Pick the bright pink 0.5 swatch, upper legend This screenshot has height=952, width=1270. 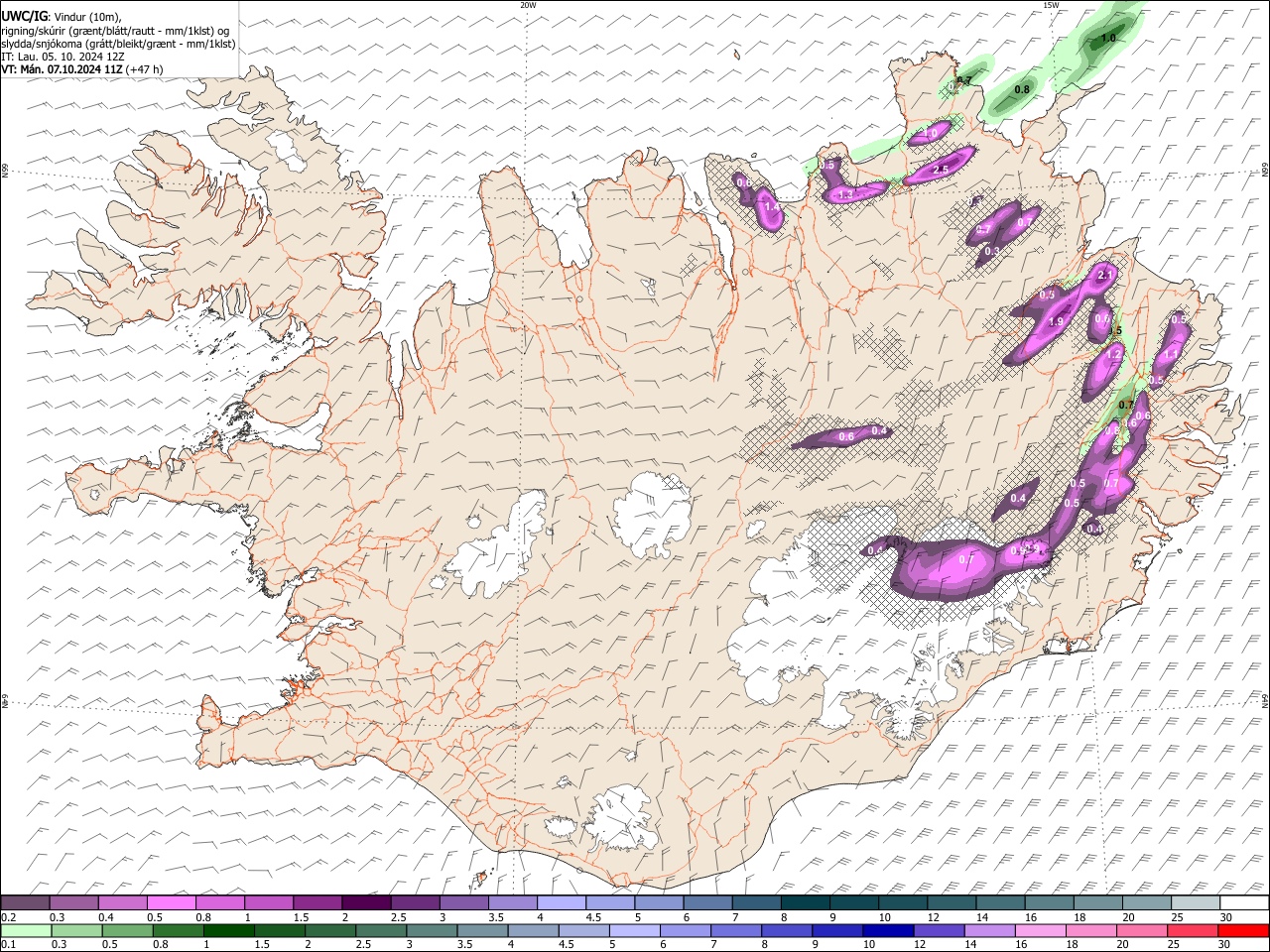[x=171, y=902]
